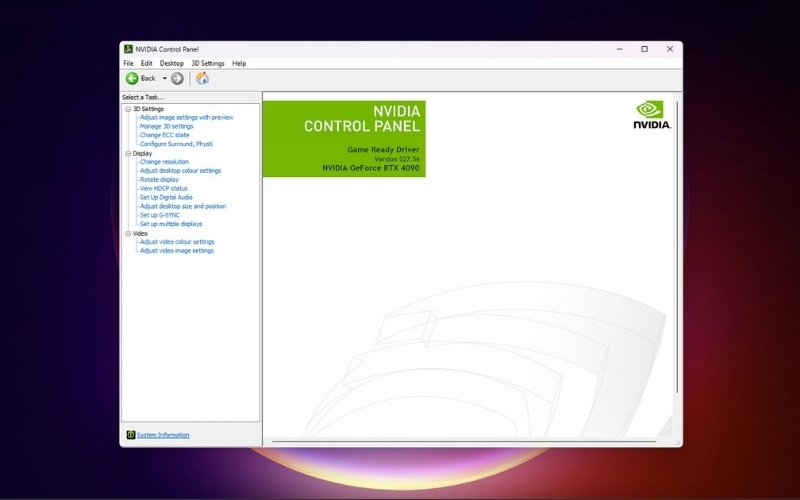Collapse the Video tree node
This screenshot has width=800, height=500.
[128, 233]
